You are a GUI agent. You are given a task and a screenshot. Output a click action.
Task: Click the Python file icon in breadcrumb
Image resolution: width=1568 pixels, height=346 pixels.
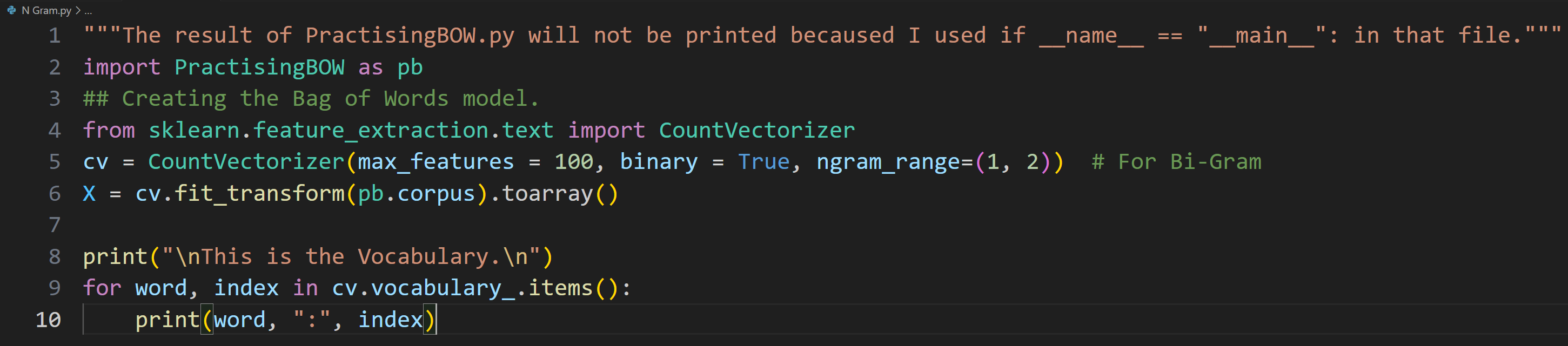tap(11, 10)
